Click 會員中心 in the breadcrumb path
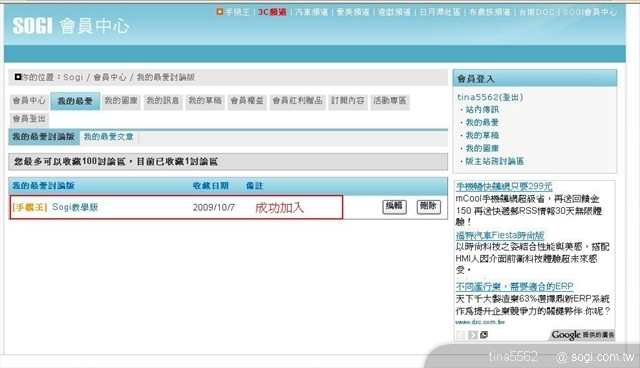 click(x=110, y=77)
